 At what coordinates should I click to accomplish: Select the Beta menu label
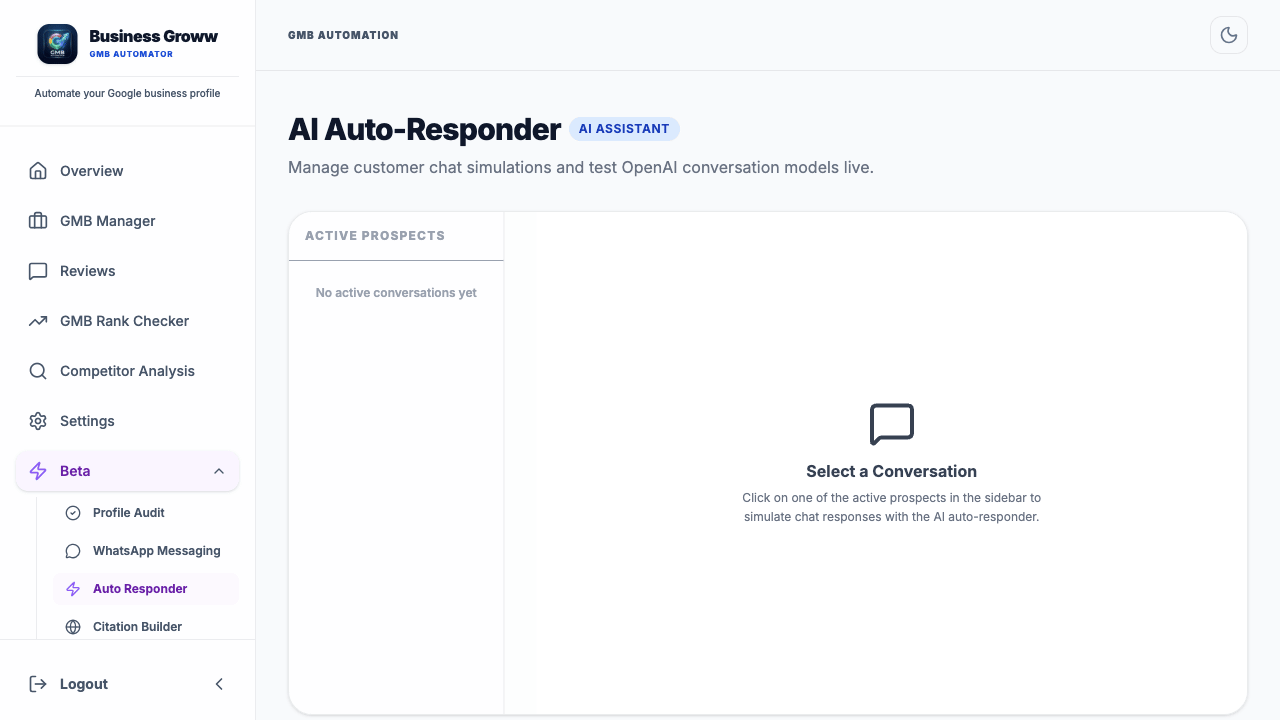point(75,471)
